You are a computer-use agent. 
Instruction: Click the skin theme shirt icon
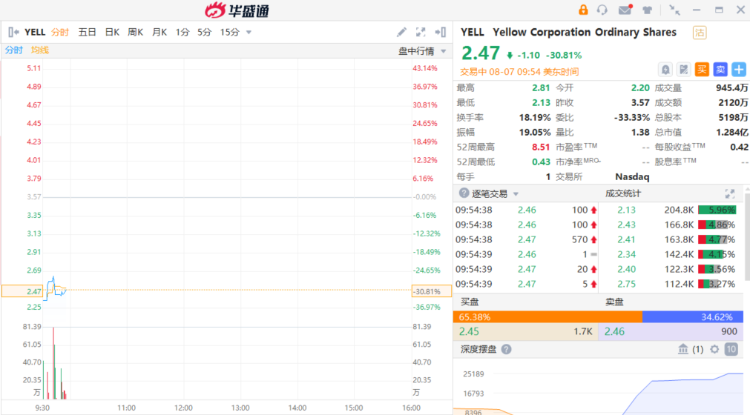(648, 10)
